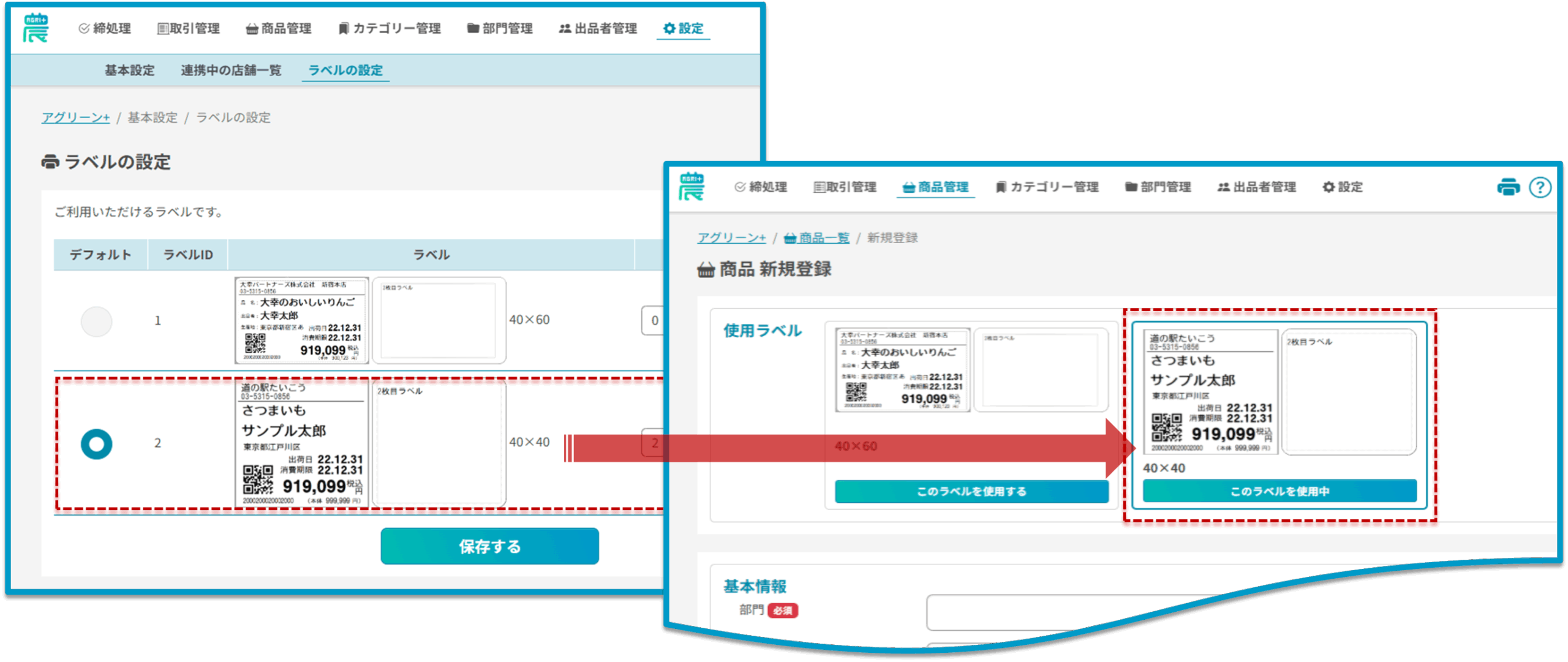This screenshot has height=662, width=1568.
Task: Open 出品者管理 in the front window menu
Action: click(1257, 187)
